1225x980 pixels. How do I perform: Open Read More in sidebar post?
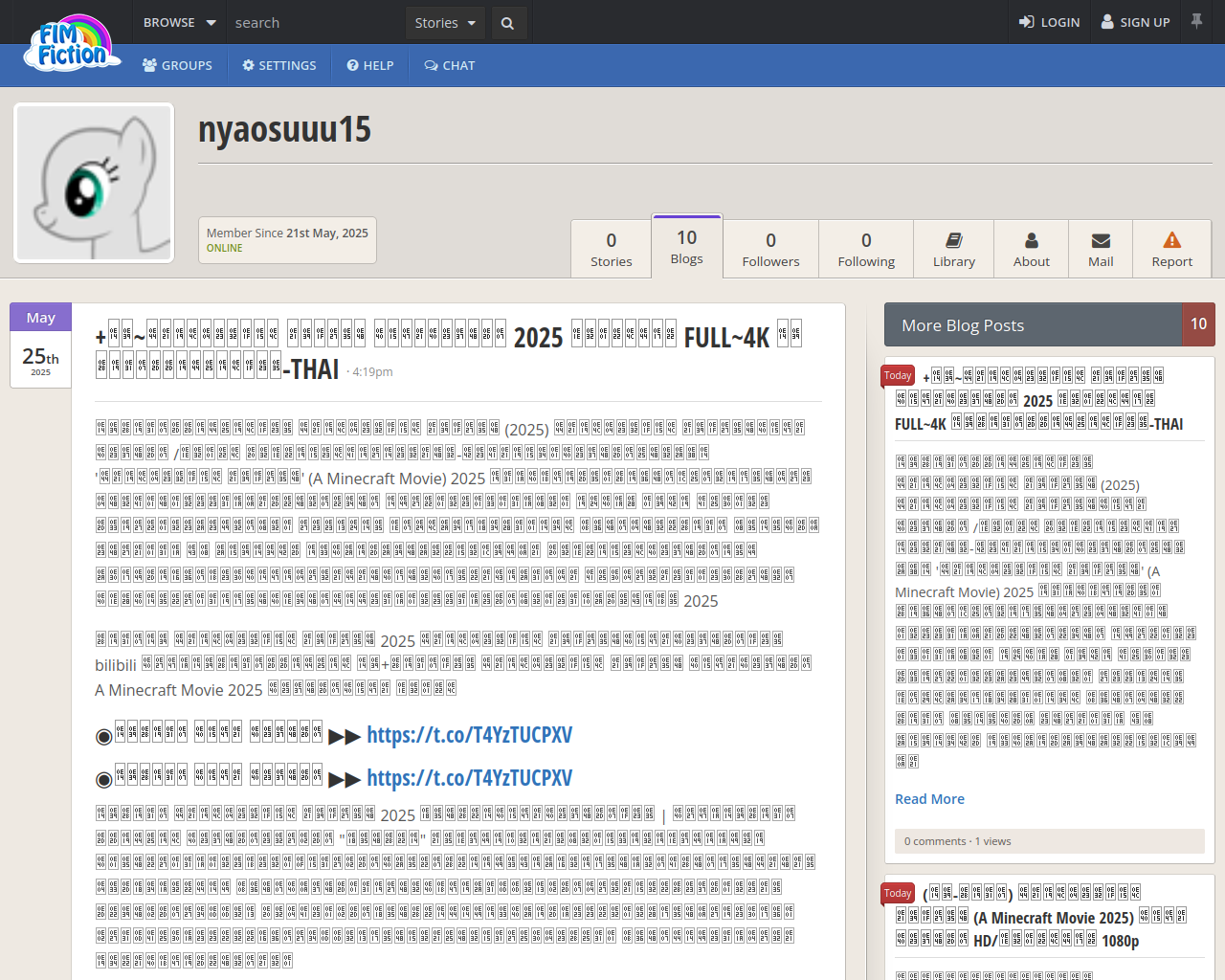[x=929, y=799]
